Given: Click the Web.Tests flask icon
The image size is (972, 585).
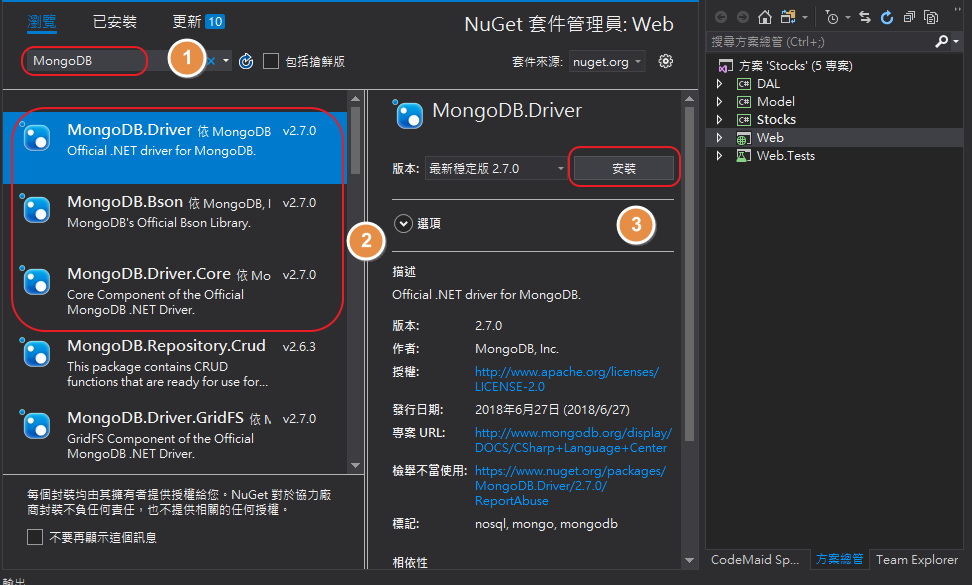Looking at the screenshot, I should pyautogui.click(x=743, y=156).
